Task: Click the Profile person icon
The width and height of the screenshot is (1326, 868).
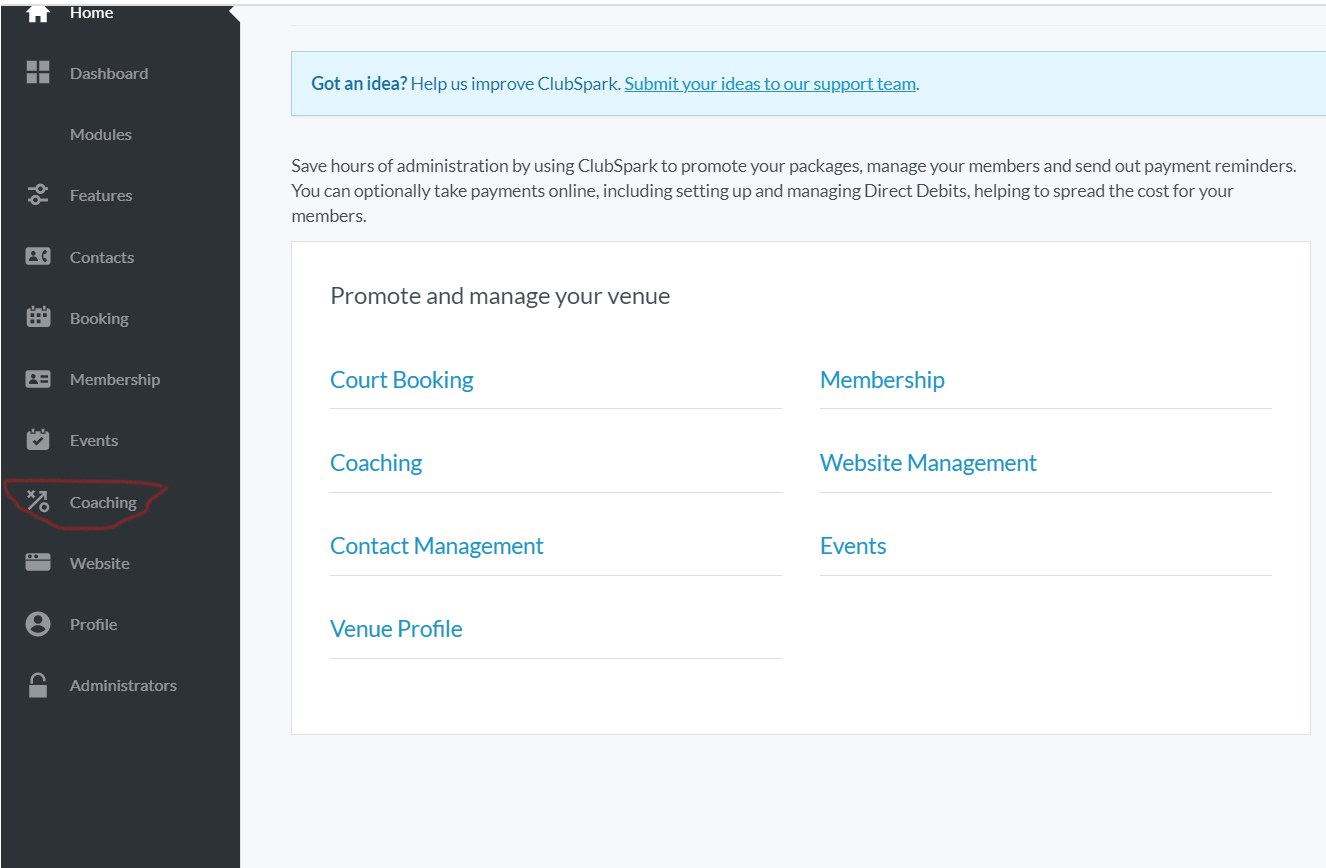Action: tap(37, 624)
